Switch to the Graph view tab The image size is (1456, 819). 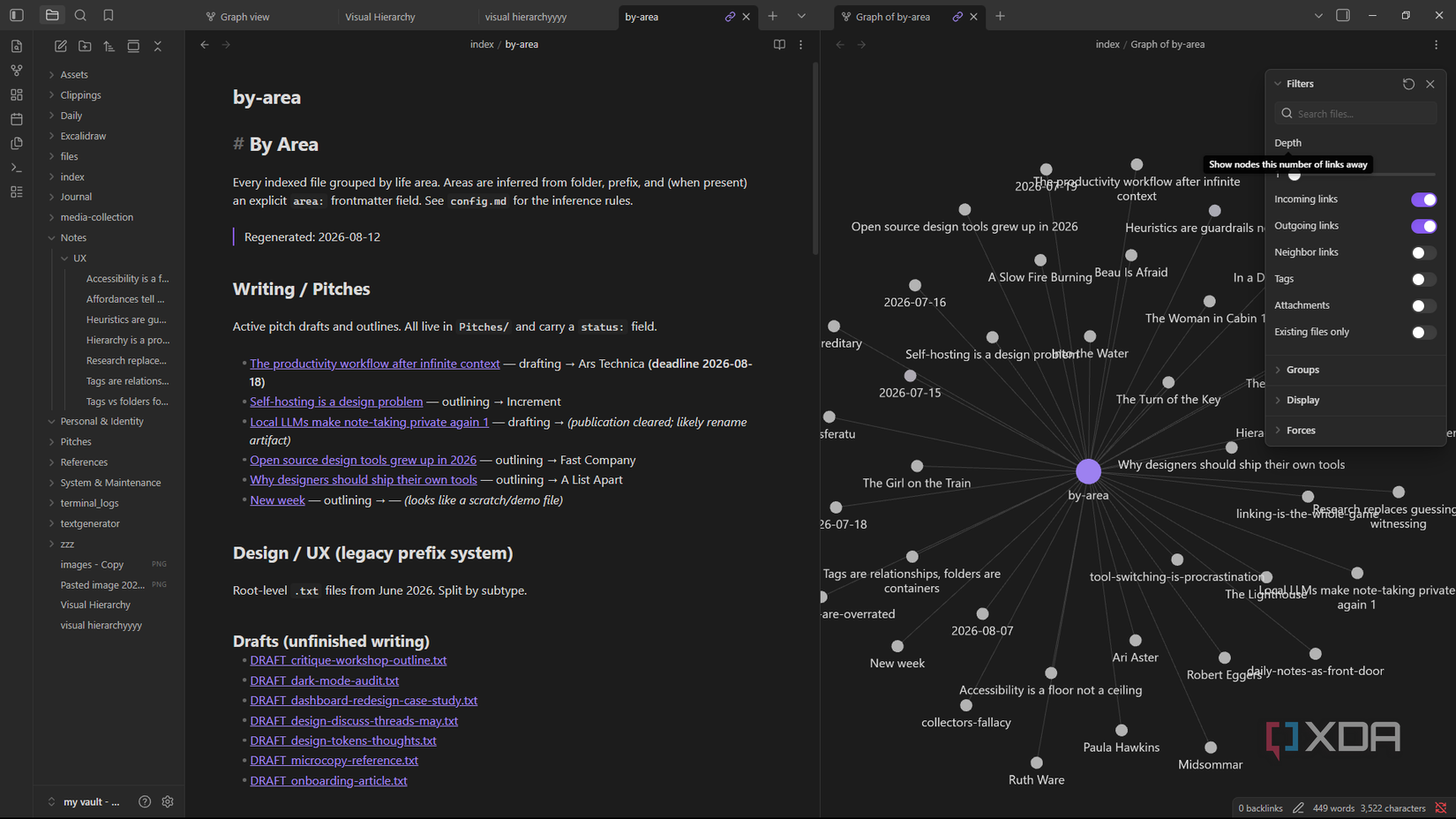click(x=244, y=17)
